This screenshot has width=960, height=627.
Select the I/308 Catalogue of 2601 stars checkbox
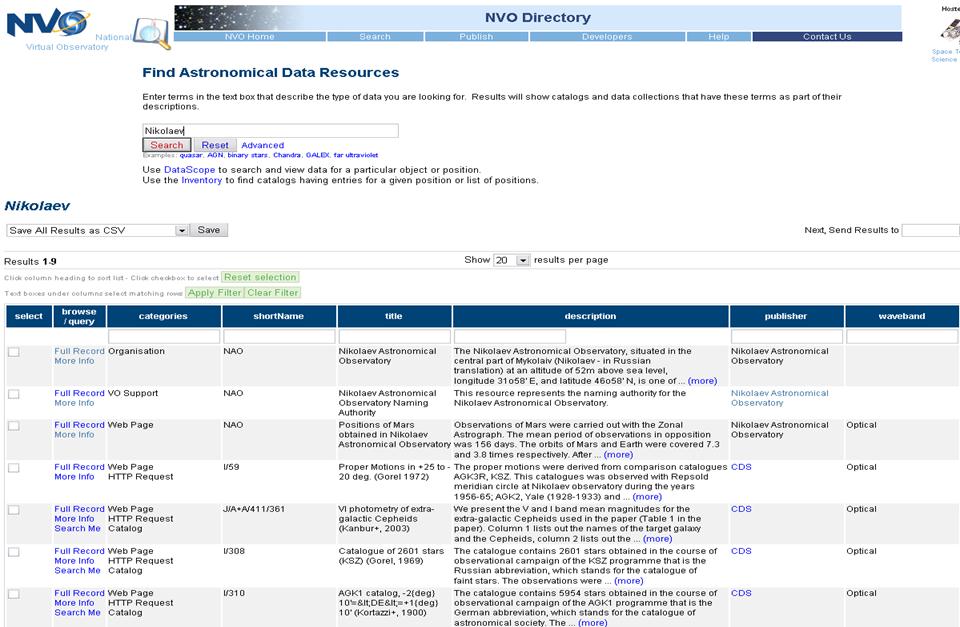point(13,552)
